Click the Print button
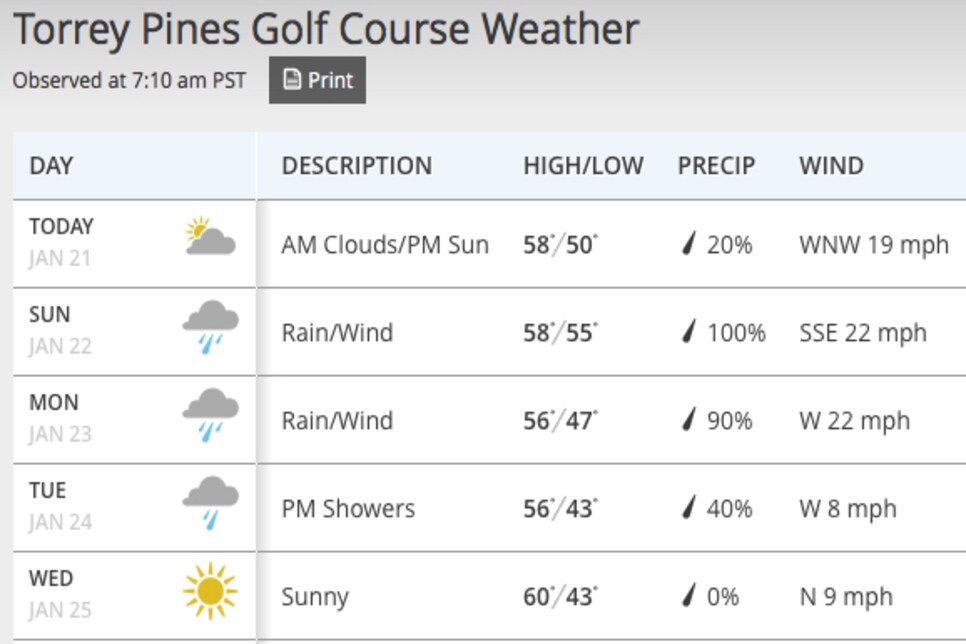This screenshot has height=644, width=966. click(317, 80)
